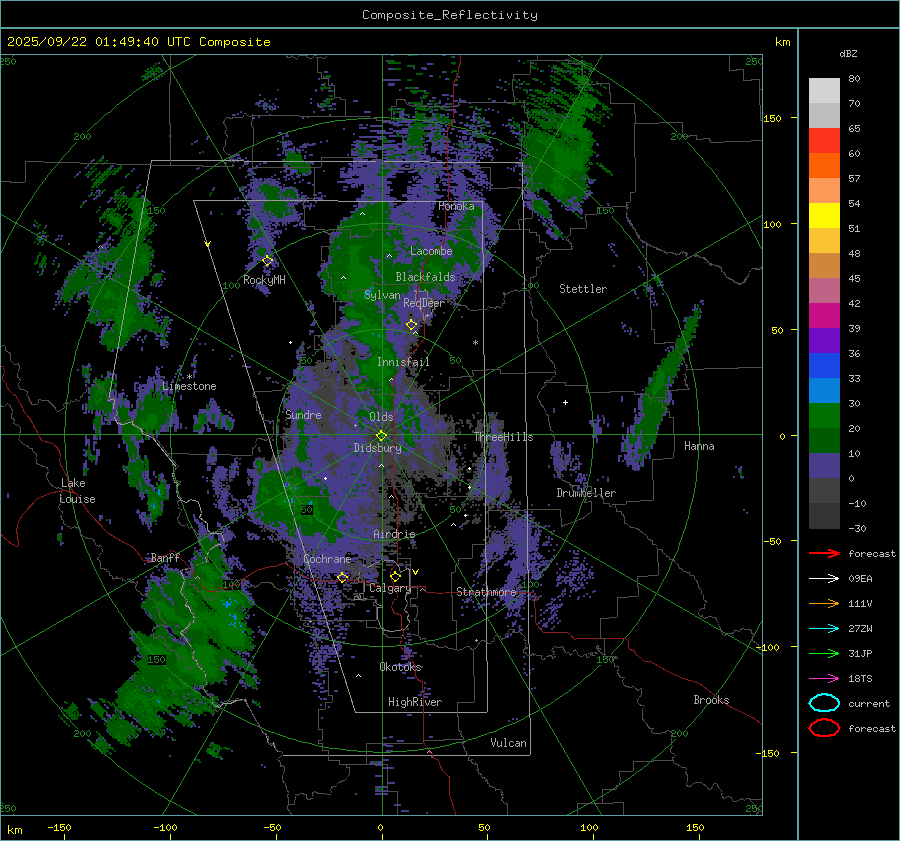Click the Stettler city label
This screenshot has width=900, height=841.
pos(582,289)
